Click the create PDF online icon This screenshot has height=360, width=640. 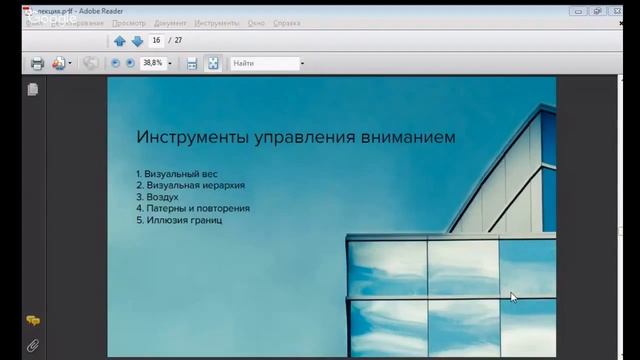[58, 63]
